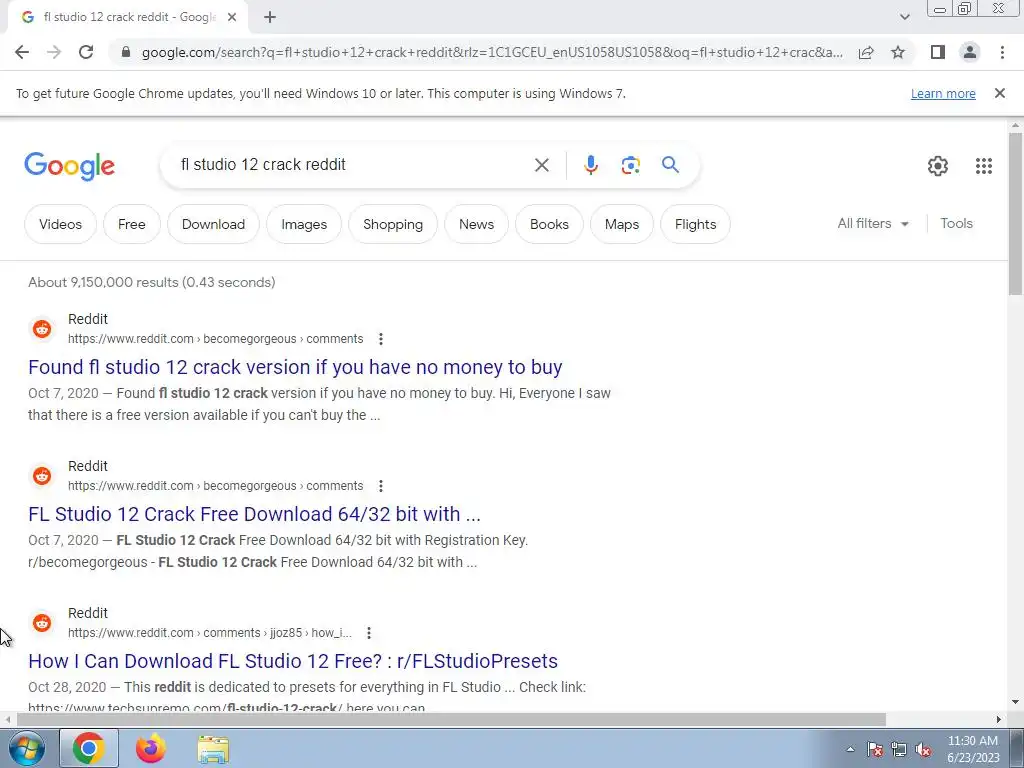The image size is (1024, 768).
Task: Toggle the Chrome side panel
Action: (x=938, y=52)
